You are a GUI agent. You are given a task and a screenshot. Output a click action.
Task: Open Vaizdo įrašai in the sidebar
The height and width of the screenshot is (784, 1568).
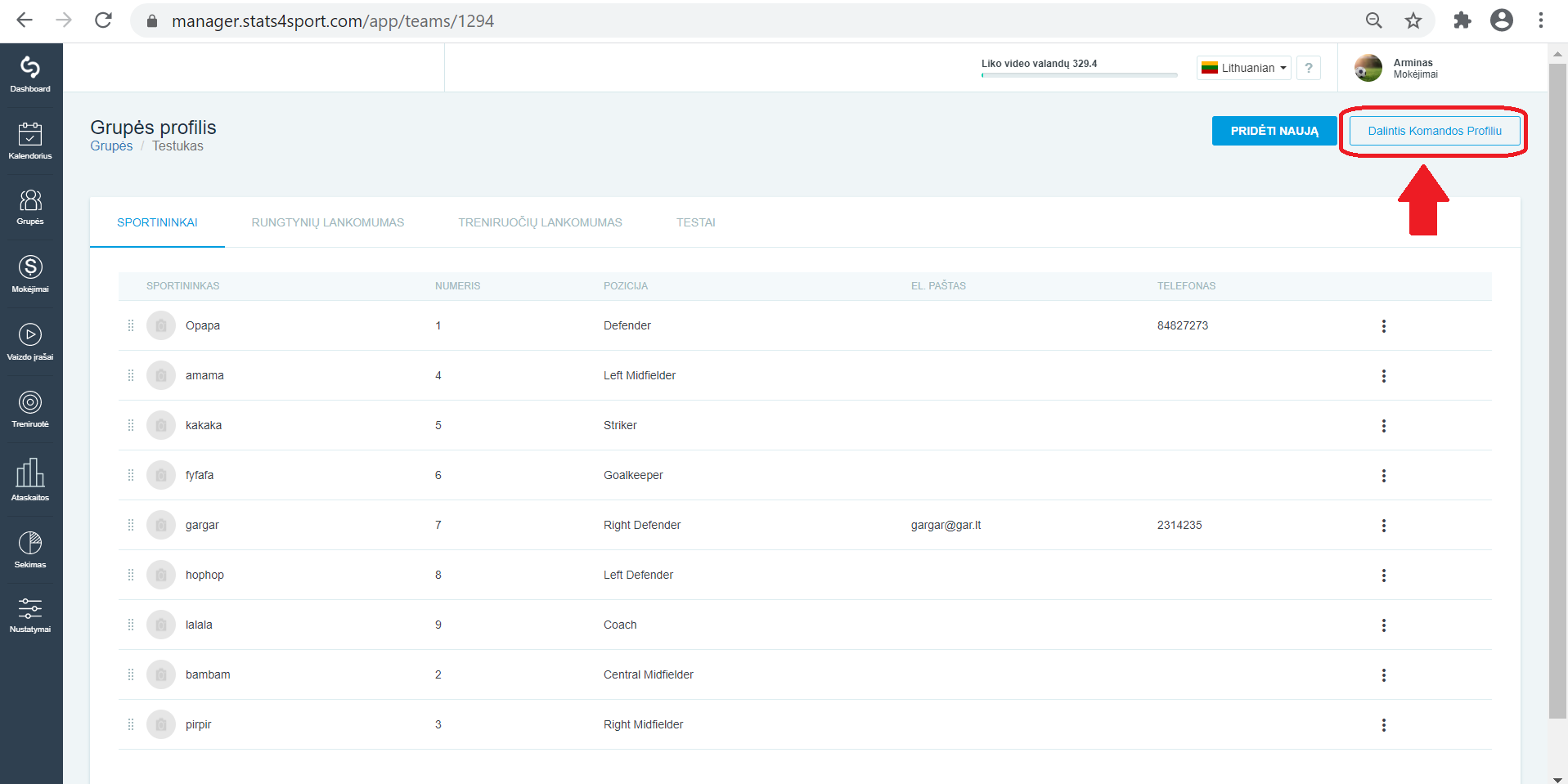pos(30,342)
